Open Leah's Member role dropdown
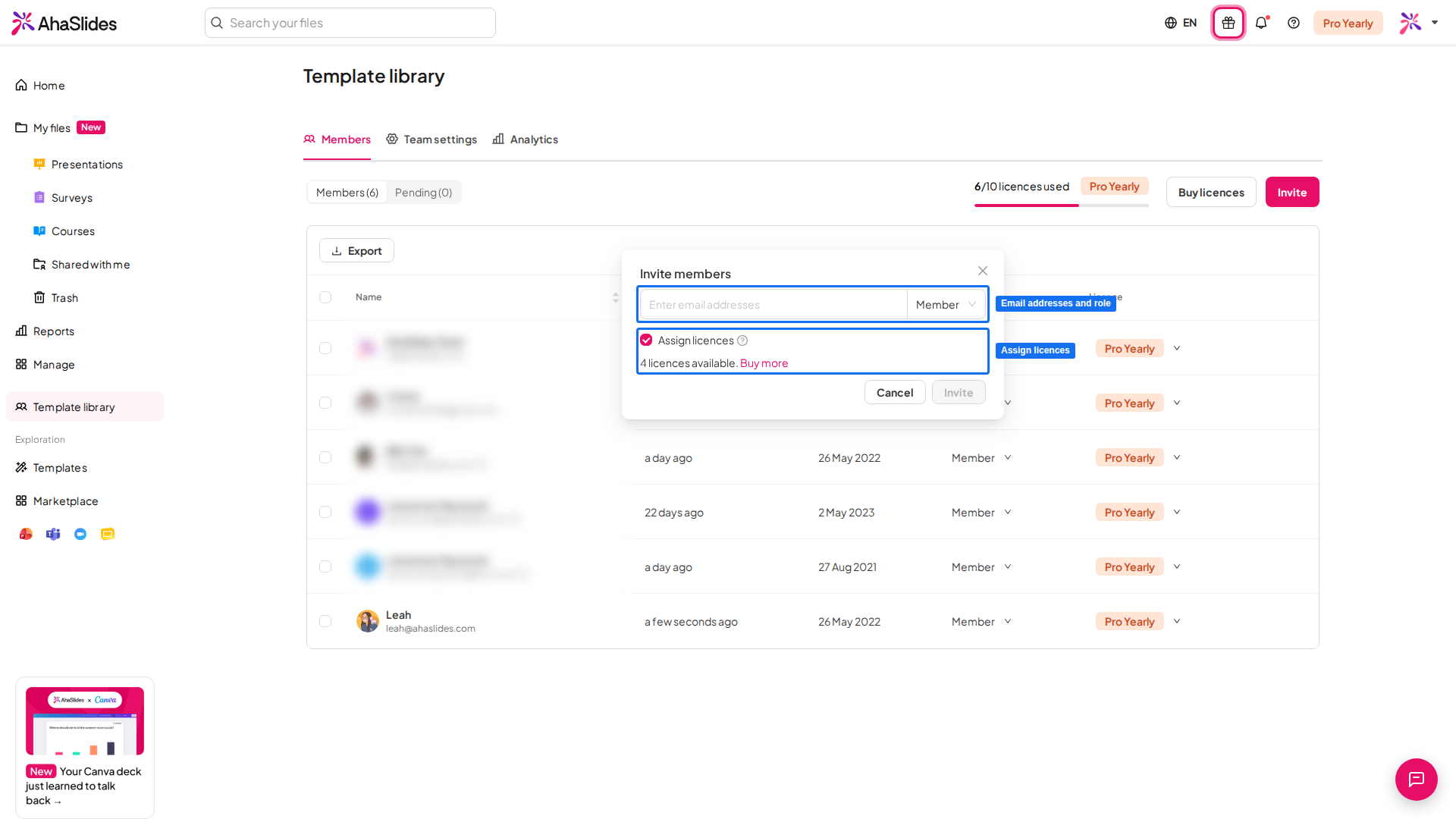 982,622
